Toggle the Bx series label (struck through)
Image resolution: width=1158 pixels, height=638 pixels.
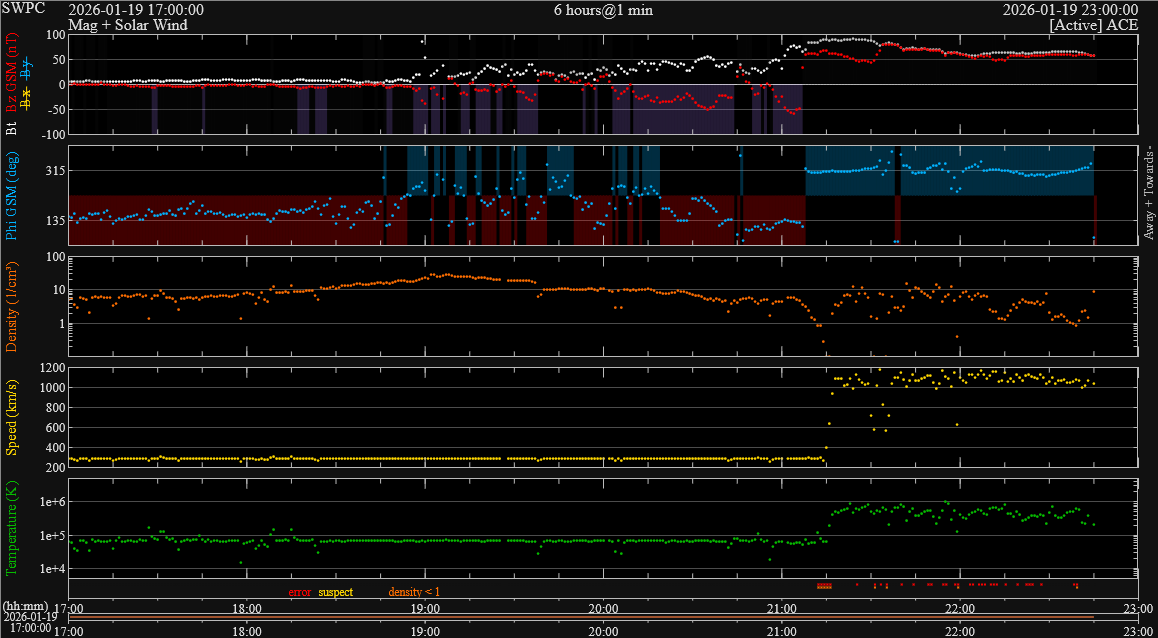(27, 97)
